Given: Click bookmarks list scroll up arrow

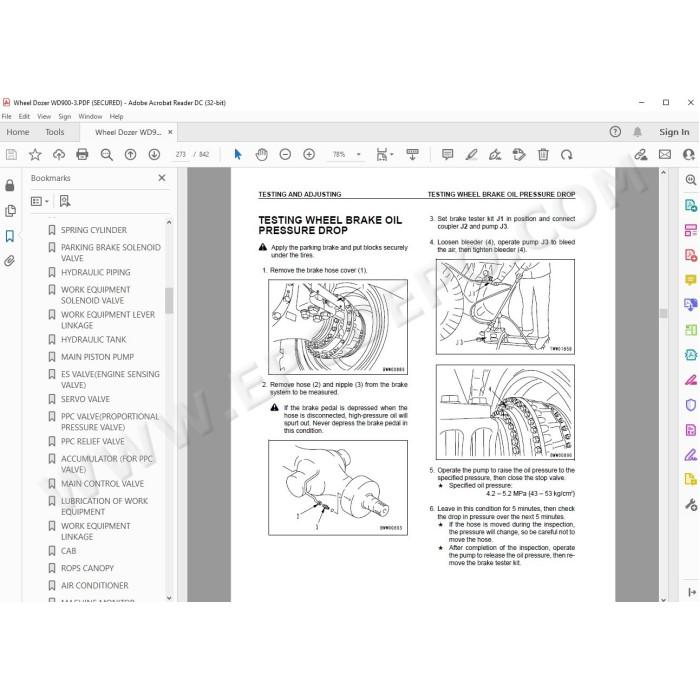Looking at the screenshot, I should click(169, 222).
